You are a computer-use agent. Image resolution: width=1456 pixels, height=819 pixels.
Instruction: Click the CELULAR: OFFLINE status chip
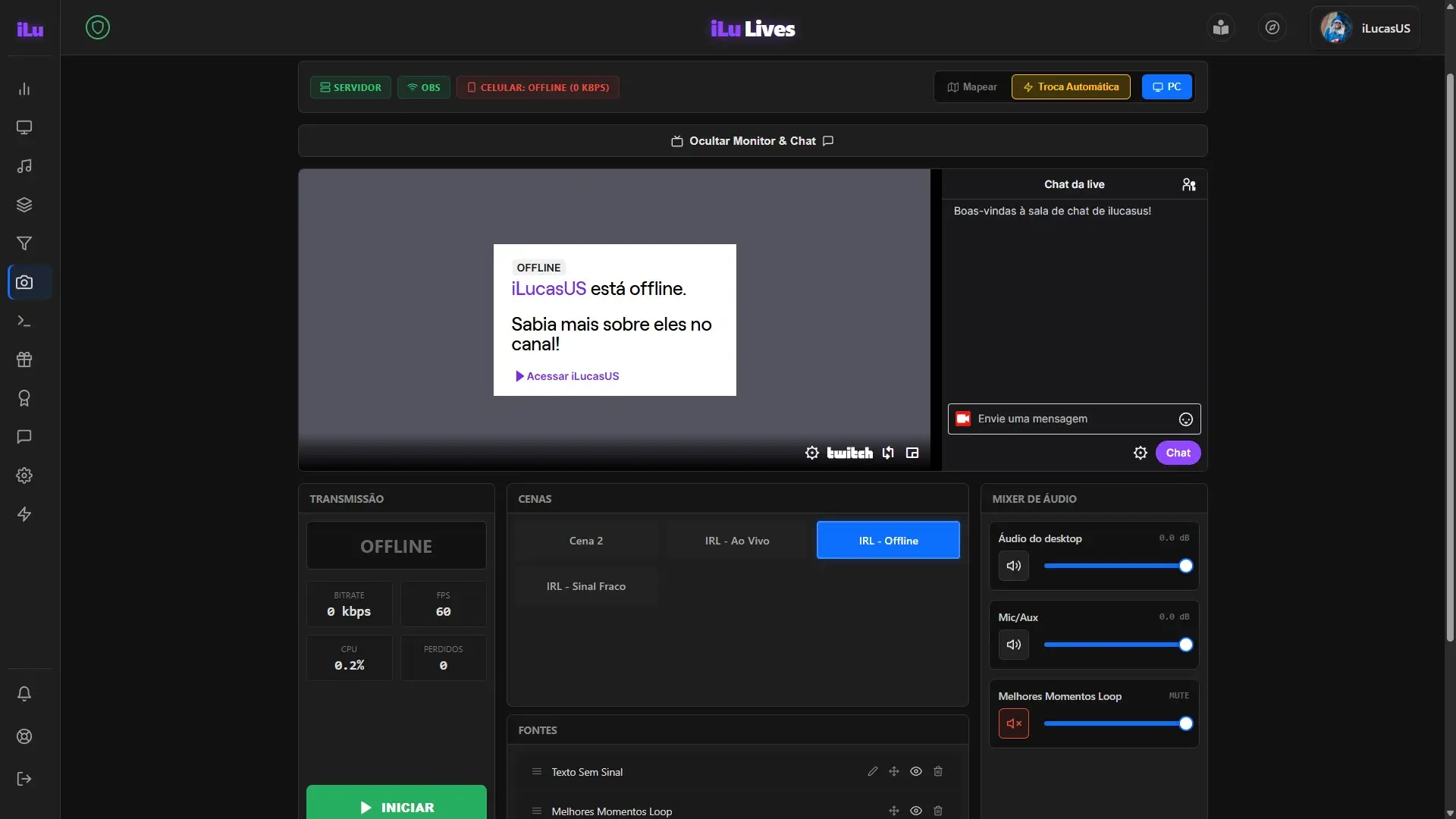[x=538, y=87]
